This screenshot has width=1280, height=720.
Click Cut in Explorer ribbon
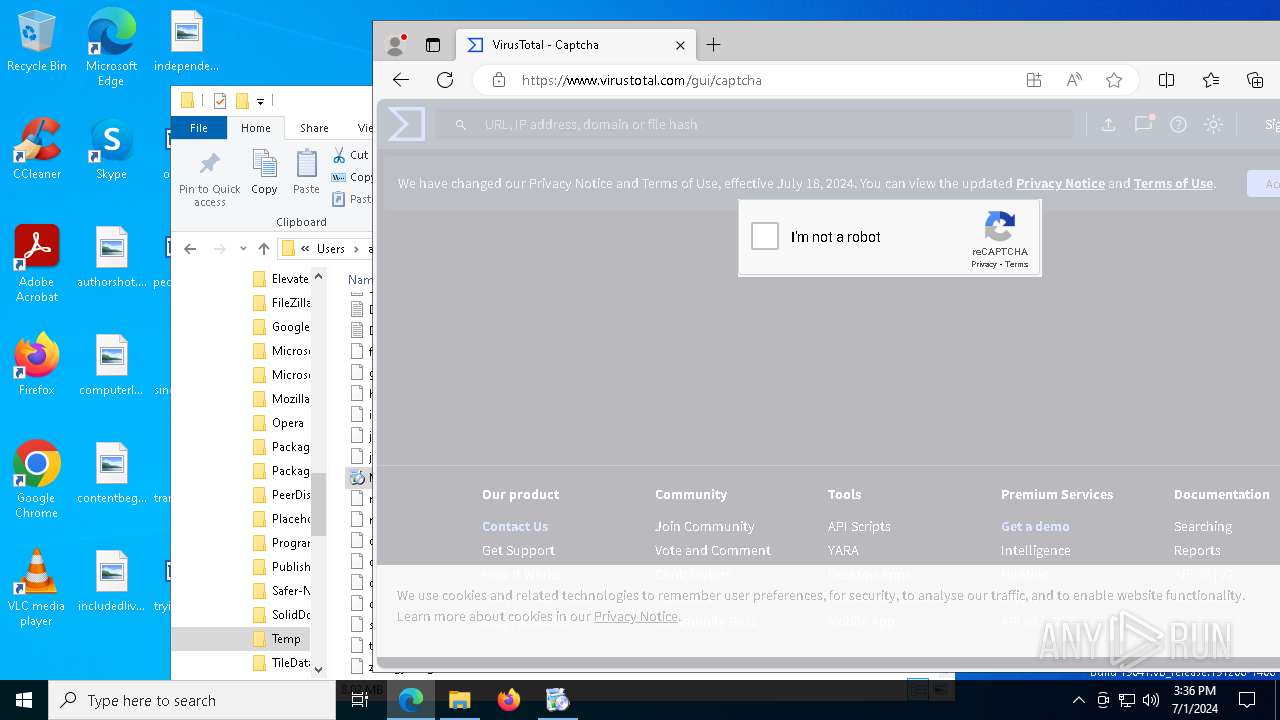coord(350,155)
